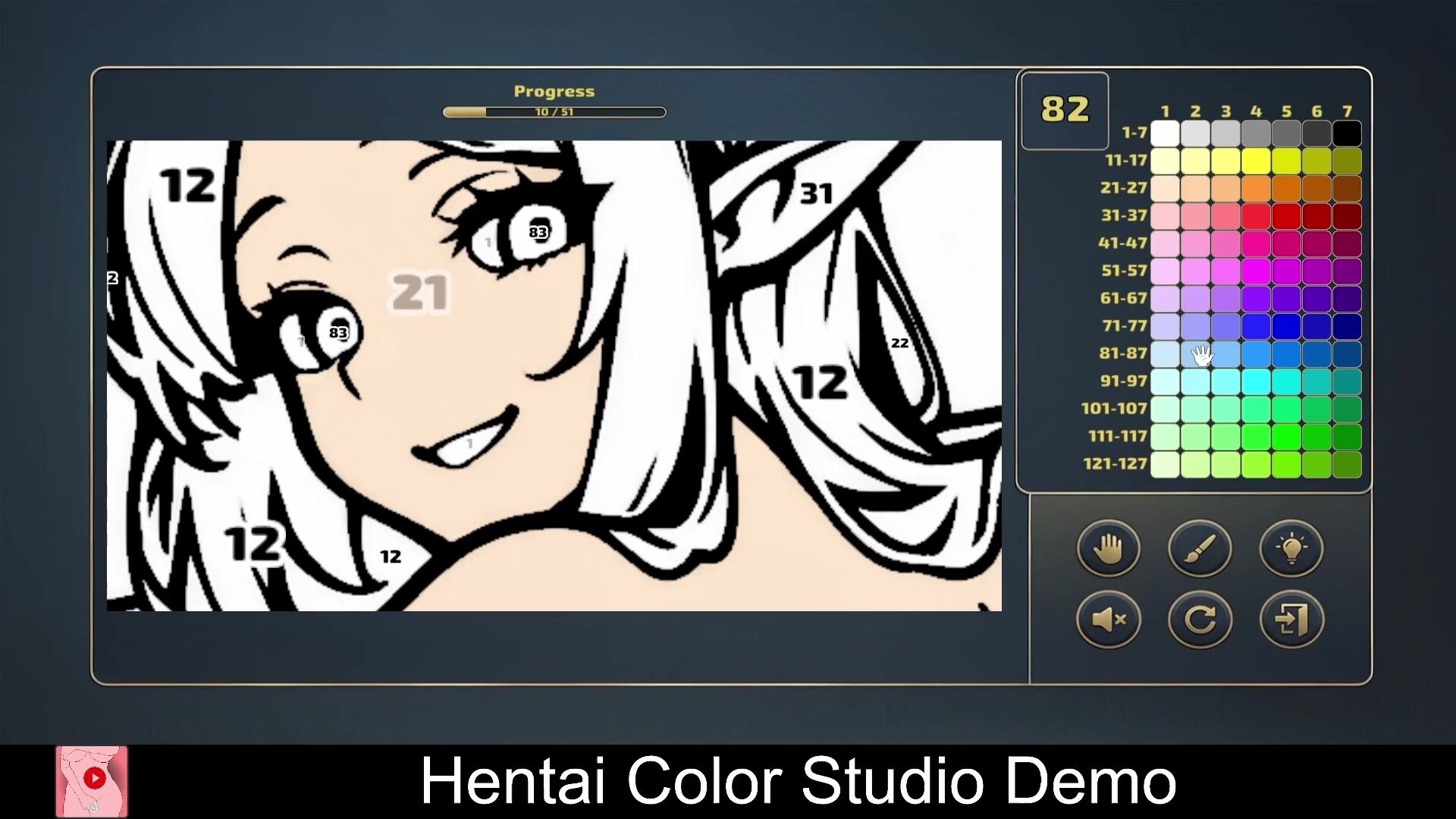Click the circular arrow reset button

(1200, 620)
